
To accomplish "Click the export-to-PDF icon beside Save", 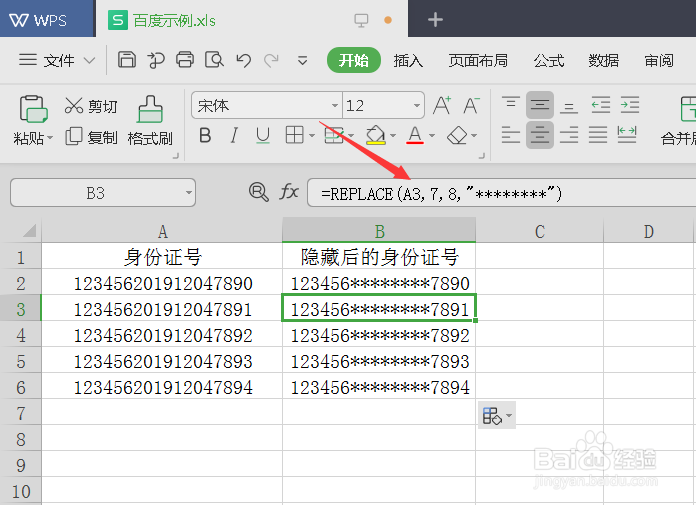I will [x=156, y=60].
